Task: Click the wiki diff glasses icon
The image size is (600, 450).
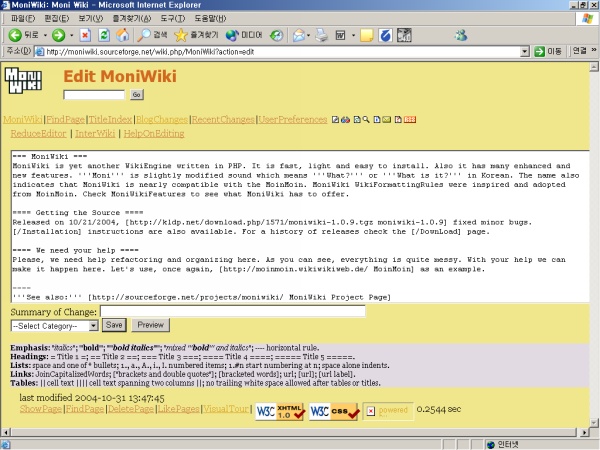Action: coord(345,120)
